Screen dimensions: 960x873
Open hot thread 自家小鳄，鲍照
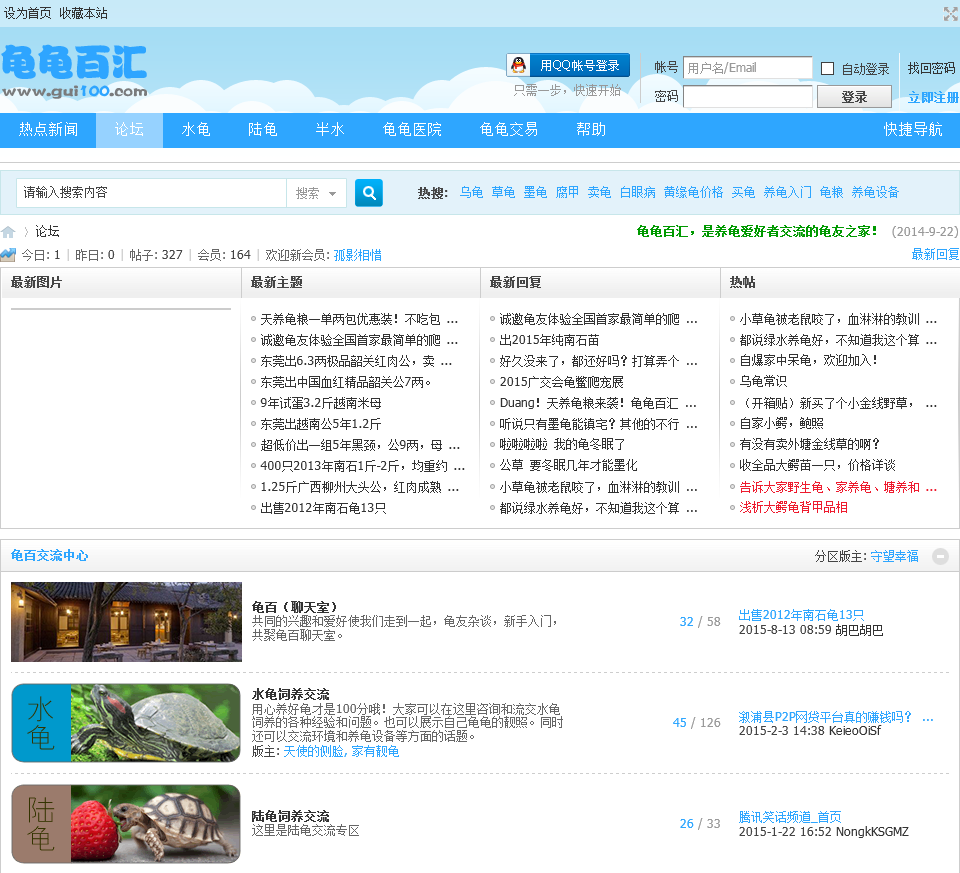click(781, 424)
